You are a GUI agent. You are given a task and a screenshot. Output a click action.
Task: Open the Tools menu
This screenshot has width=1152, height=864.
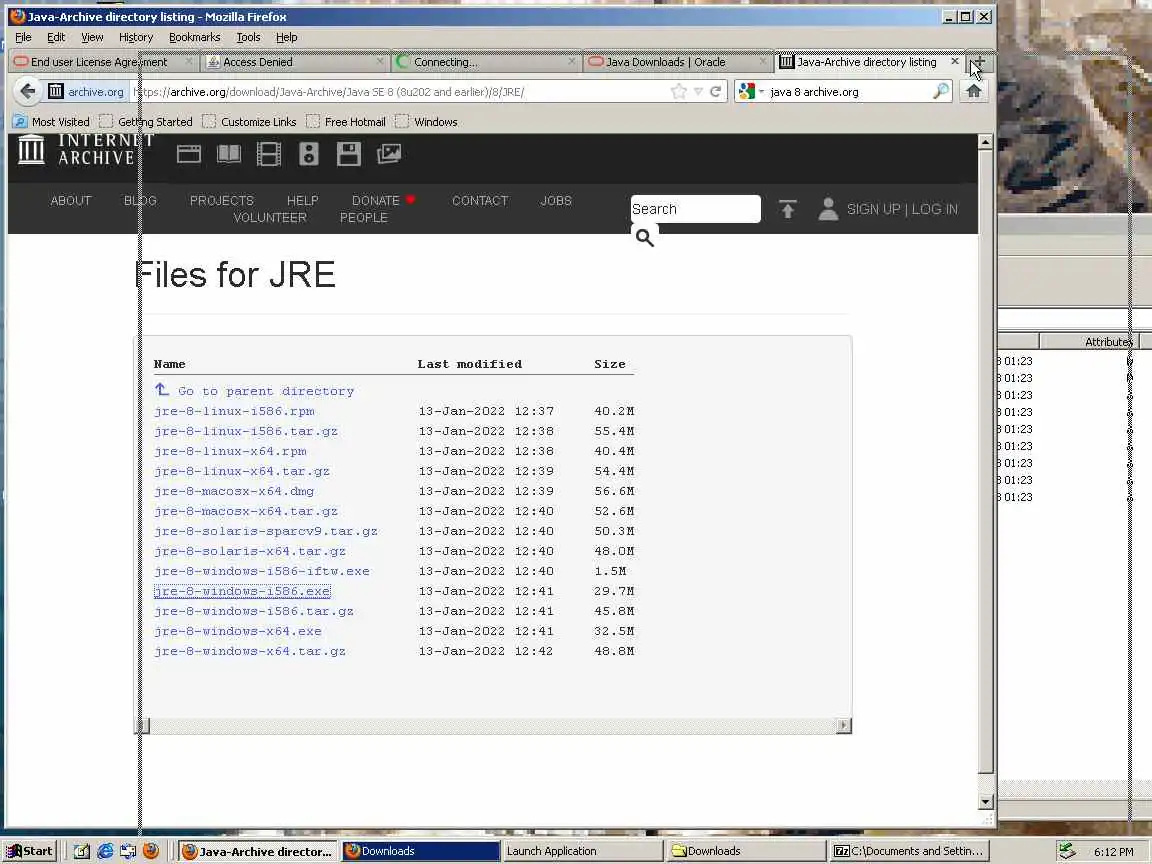248,37
